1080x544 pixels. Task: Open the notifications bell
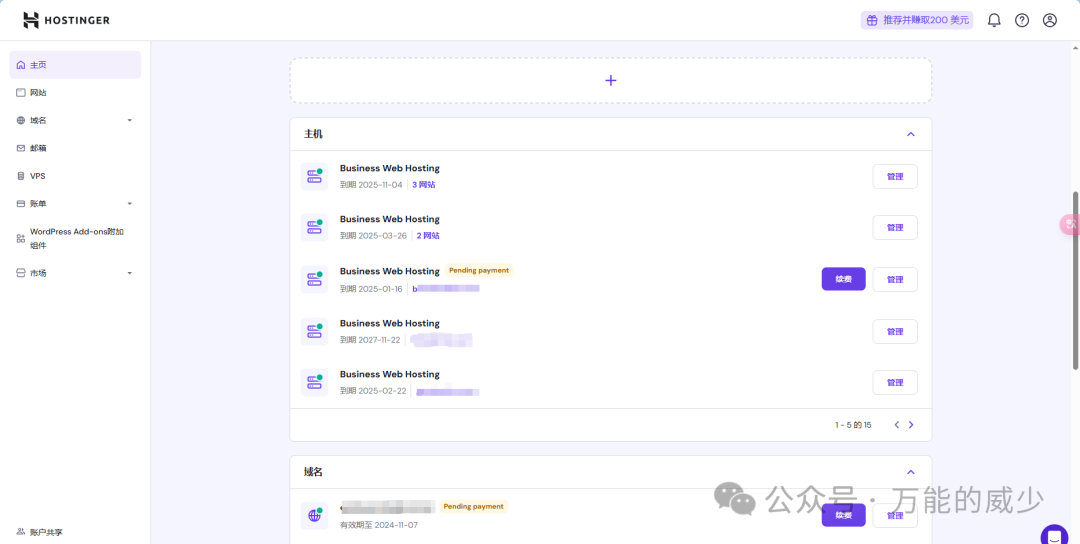click(994, 20)
